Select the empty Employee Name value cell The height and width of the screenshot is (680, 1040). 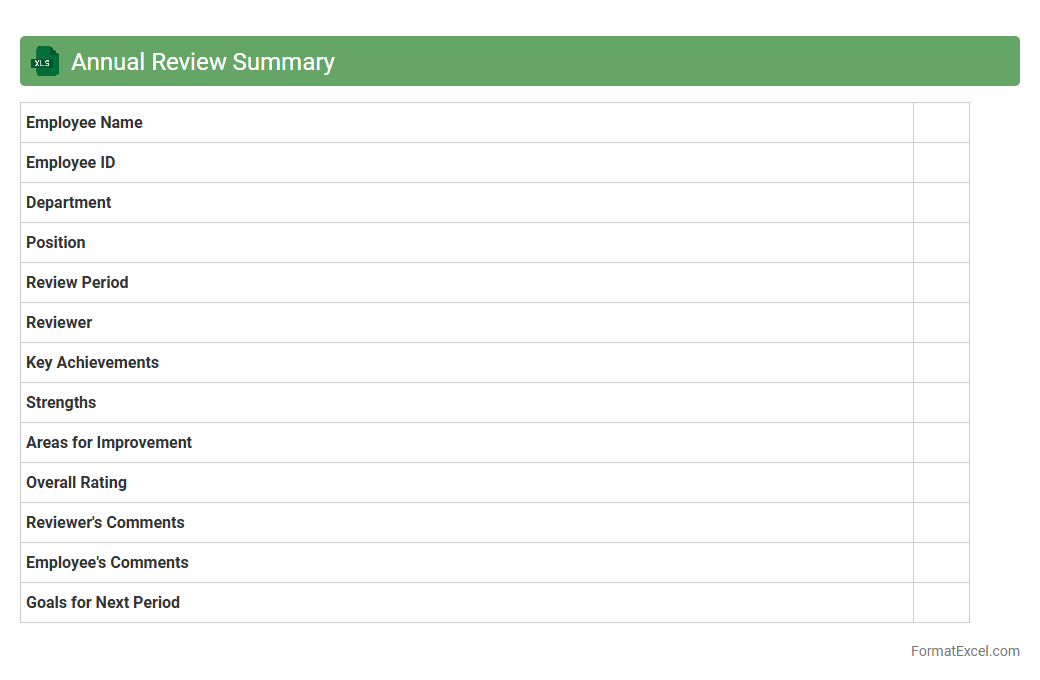940,123
